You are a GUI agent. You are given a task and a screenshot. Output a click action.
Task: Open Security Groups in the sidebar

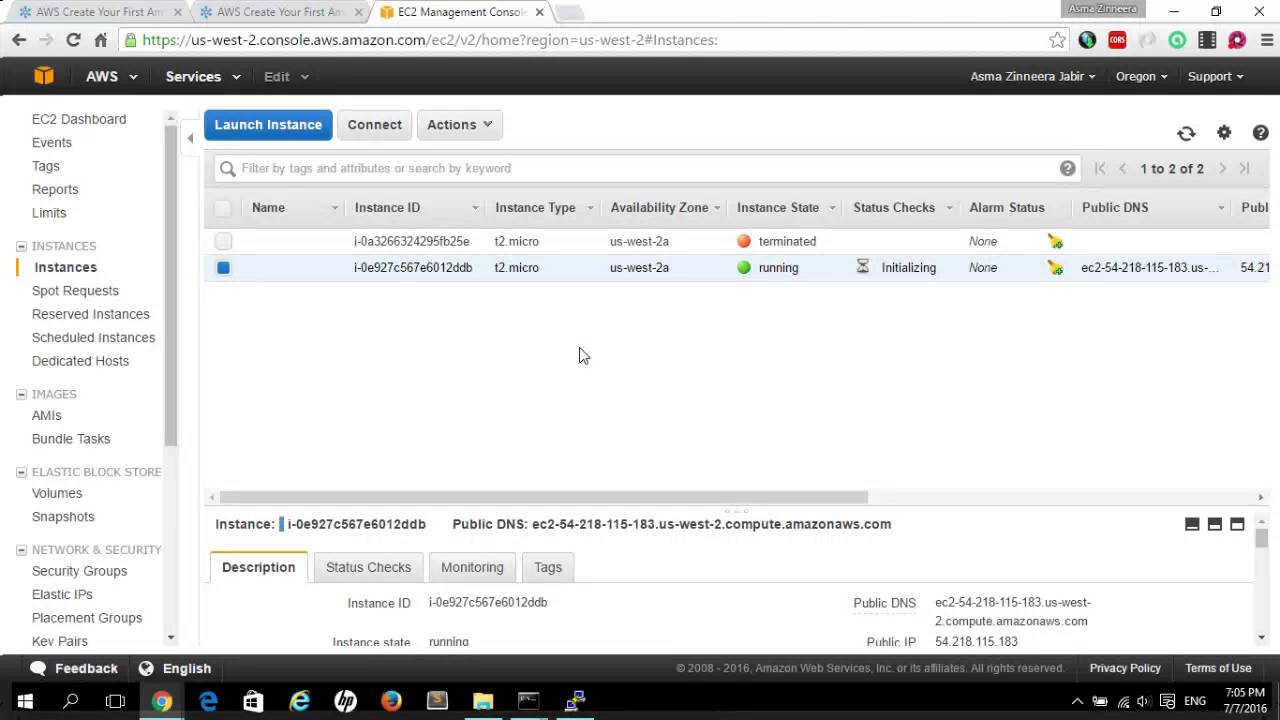(x=79, y=571)
